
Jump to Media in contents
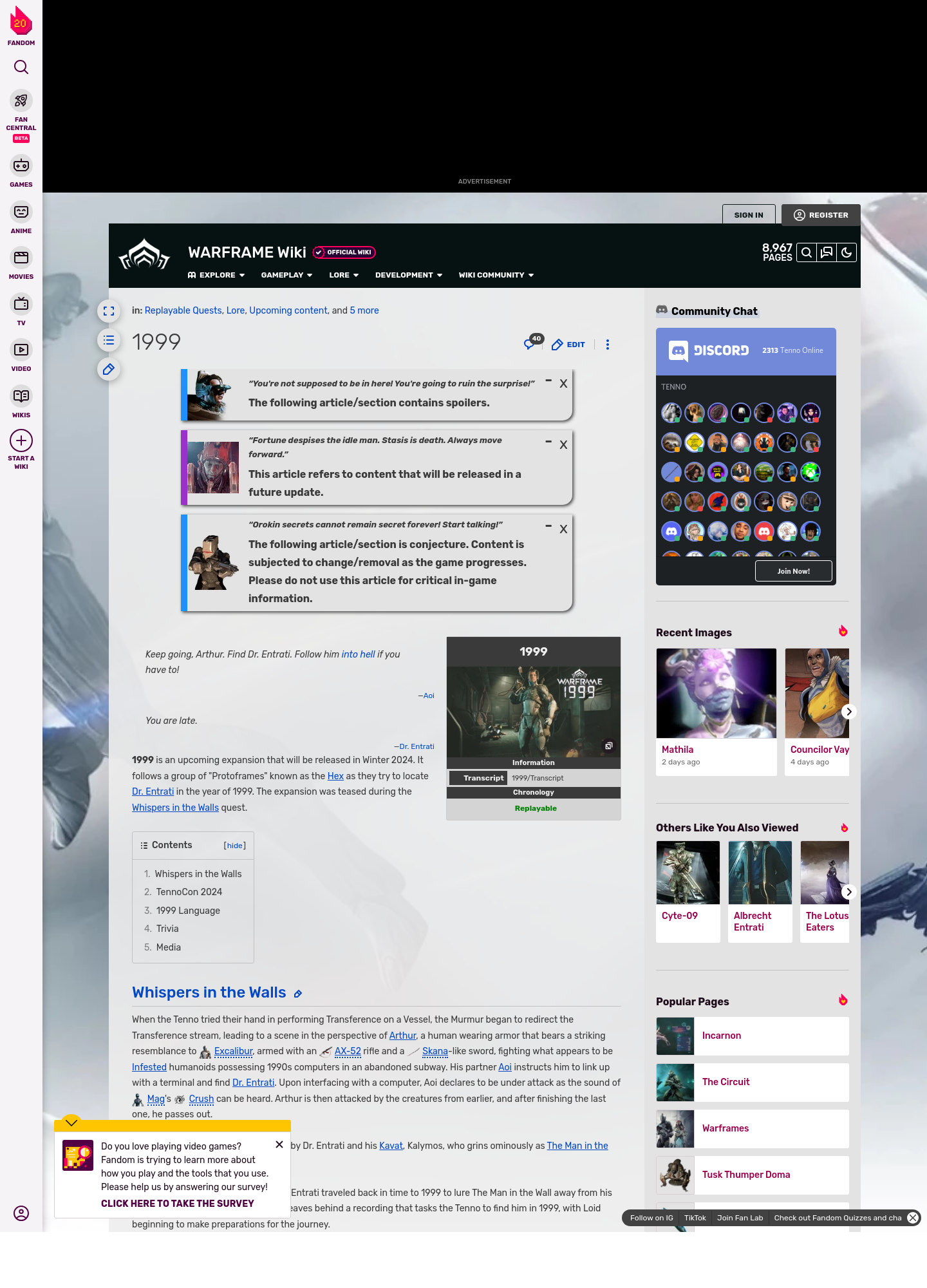(x=169, y=947)
